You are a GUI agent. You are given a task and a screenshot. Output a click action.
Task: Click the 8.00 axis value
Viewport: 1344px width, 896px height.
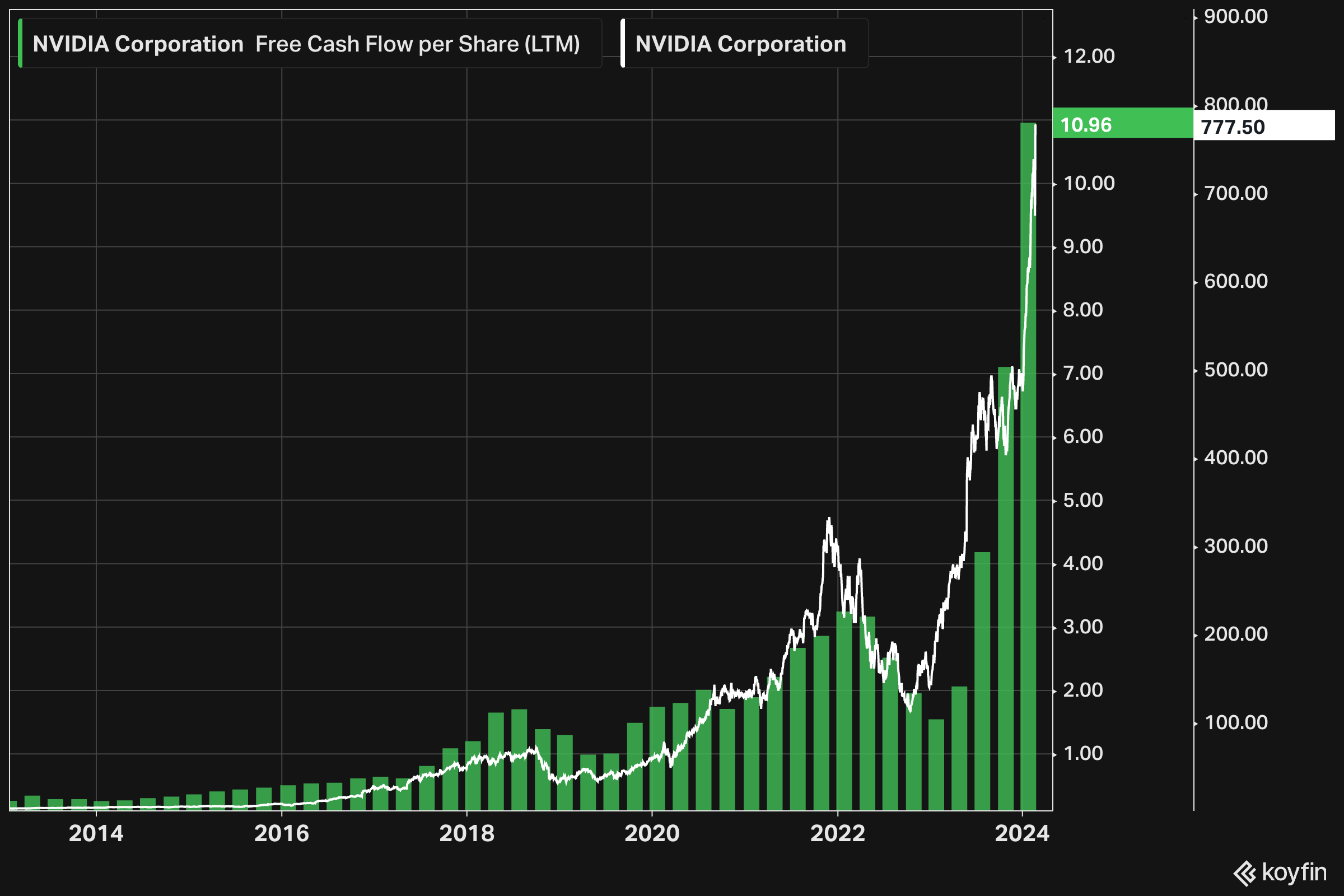pos(1083,310)
